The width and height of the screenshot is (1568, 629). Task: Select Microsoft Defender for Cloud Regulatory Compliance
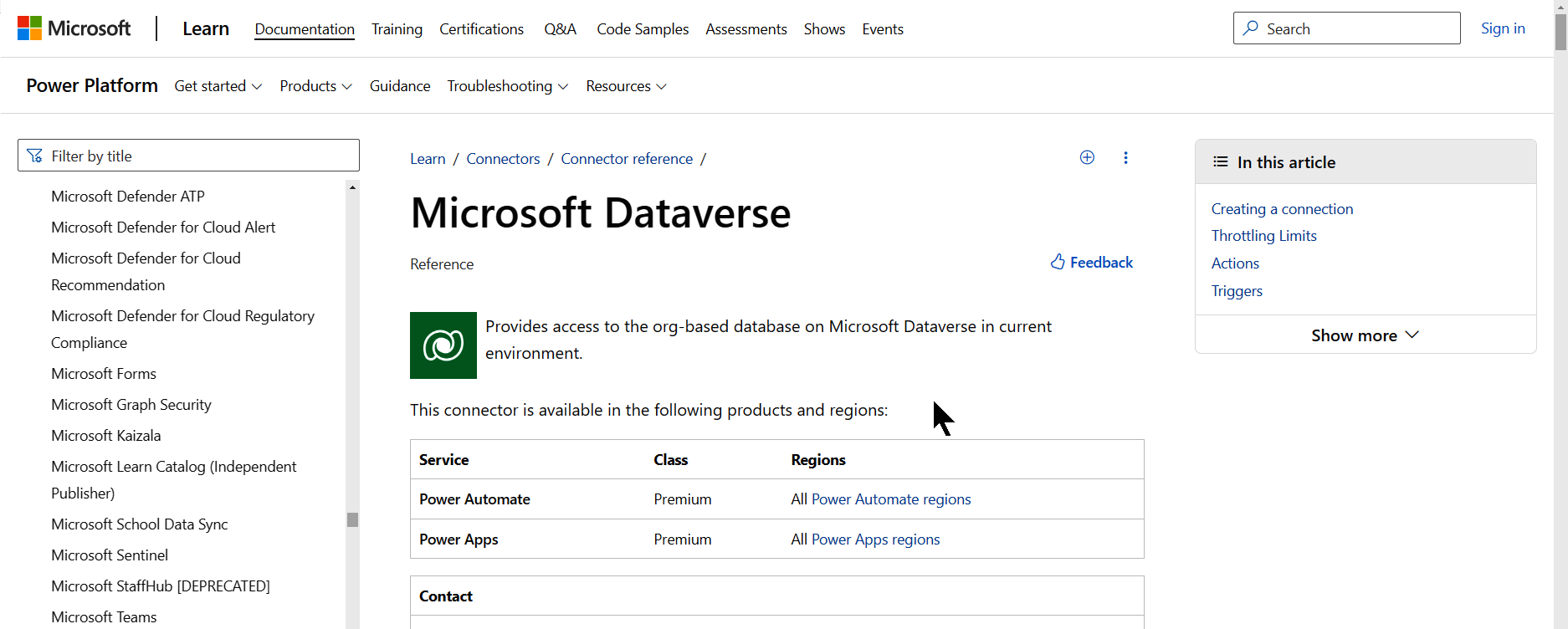(x=182, y=330)
